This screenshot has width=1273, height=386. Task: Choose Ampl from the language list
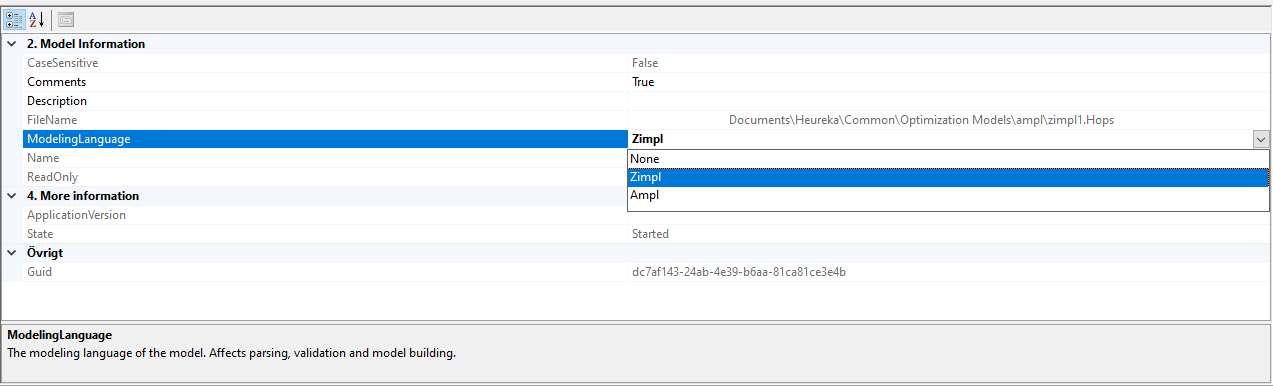coord(948,196)
